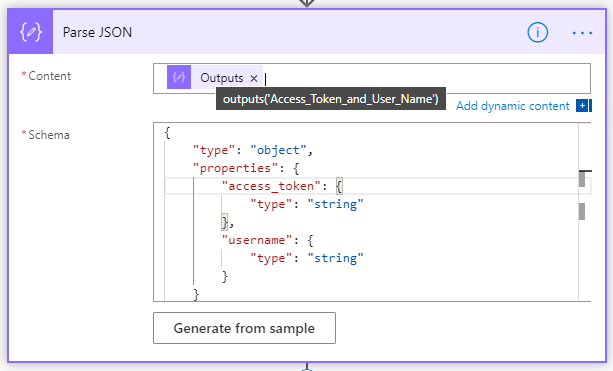Click the "properties" key in schema
613x371 pixels.
235,168
